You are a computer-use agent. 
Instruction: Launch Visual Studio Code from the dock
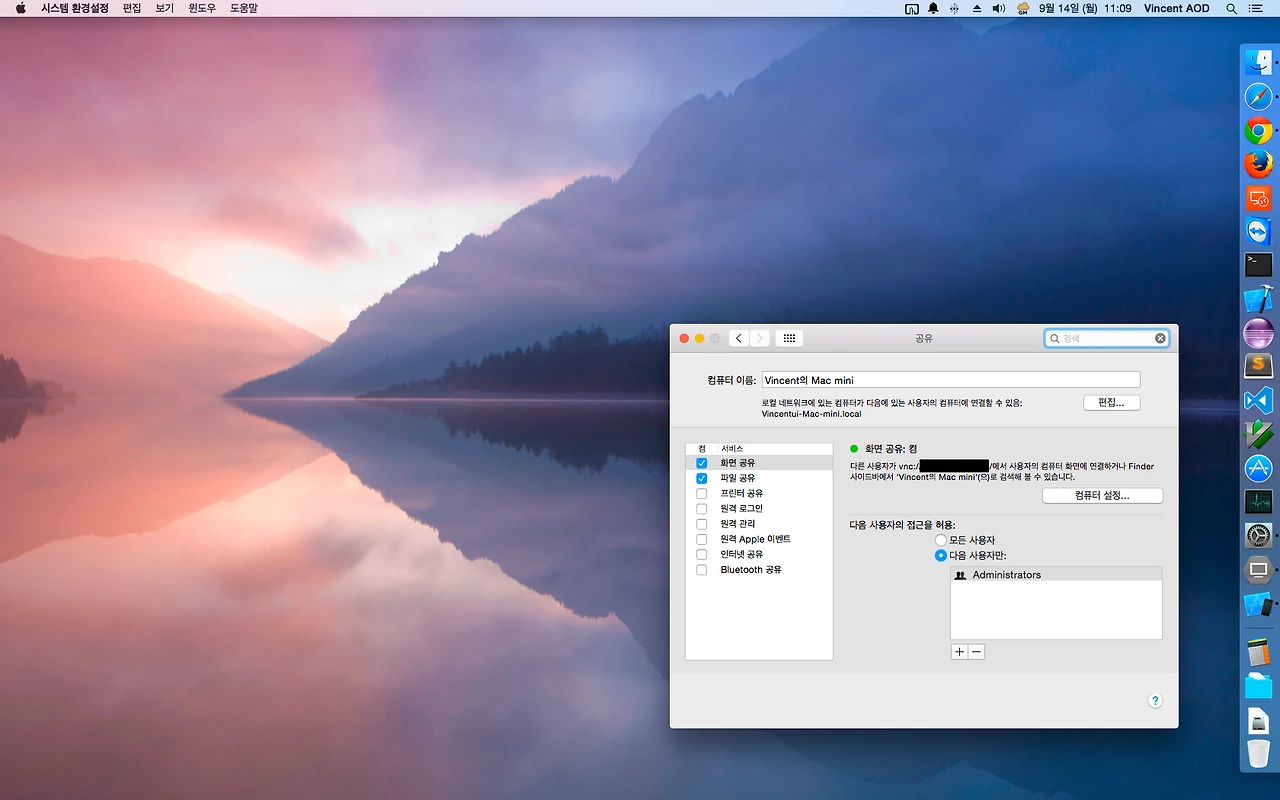point(1257,400)
